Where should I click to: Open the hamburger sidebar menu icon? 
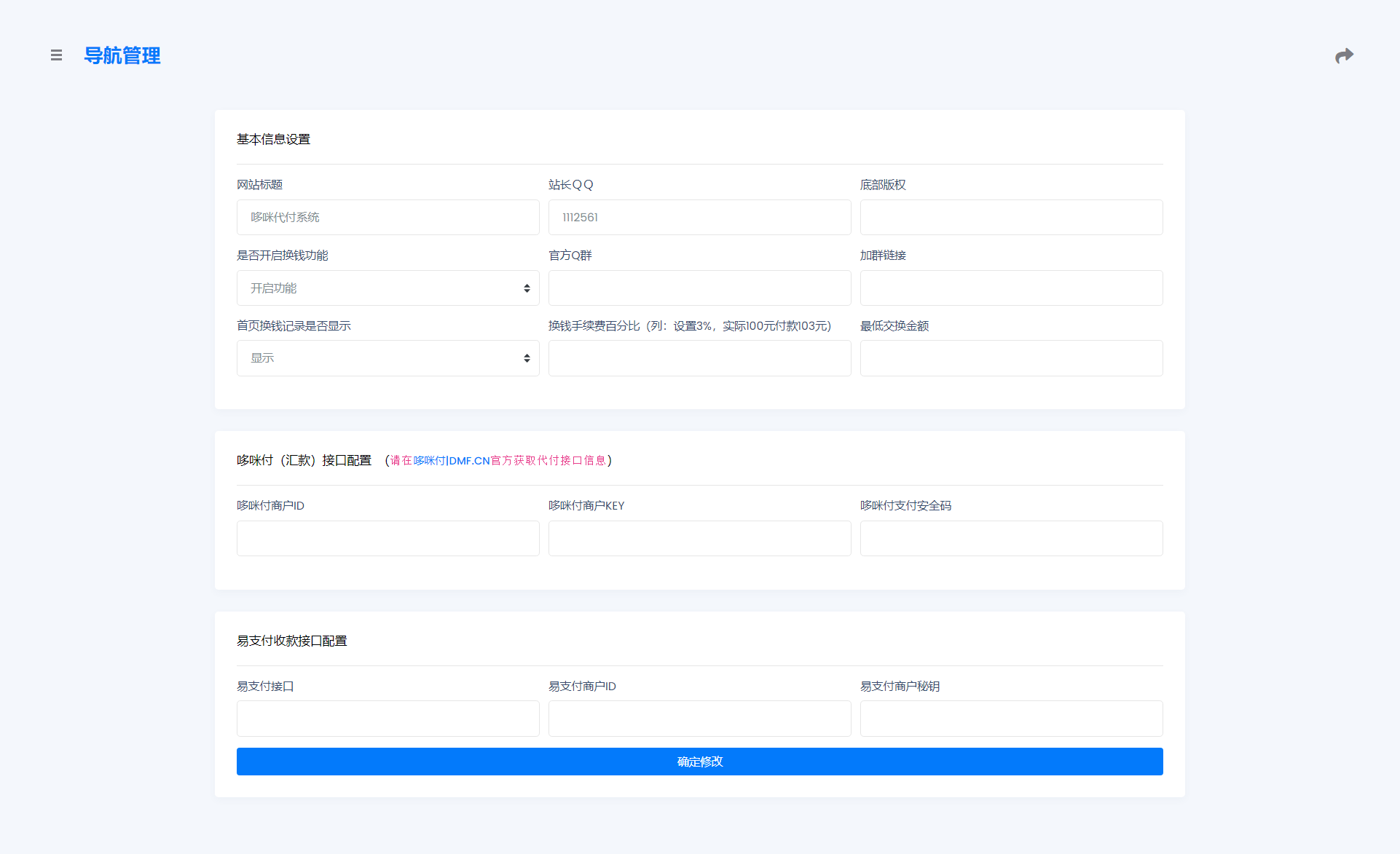[56, 55]
